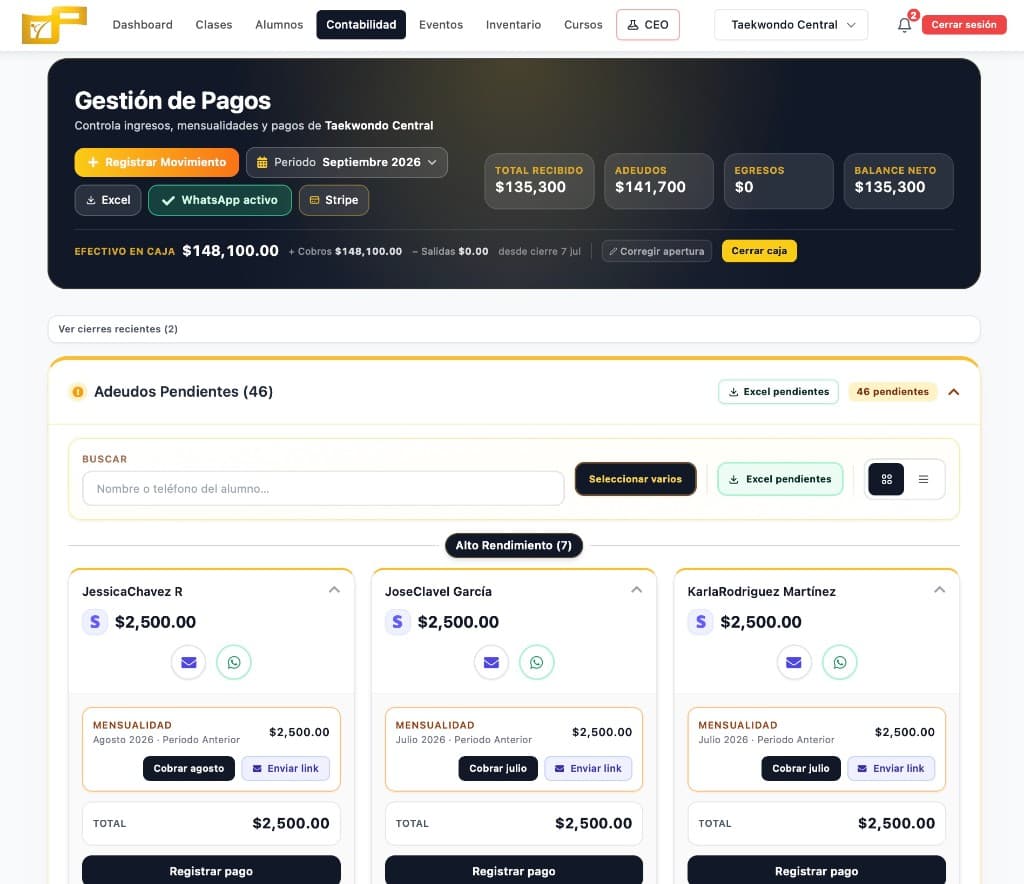Collapse the KarlaRodriguez Martínez card
This screenshot has height=884, width=1024.
coord(940,590)
